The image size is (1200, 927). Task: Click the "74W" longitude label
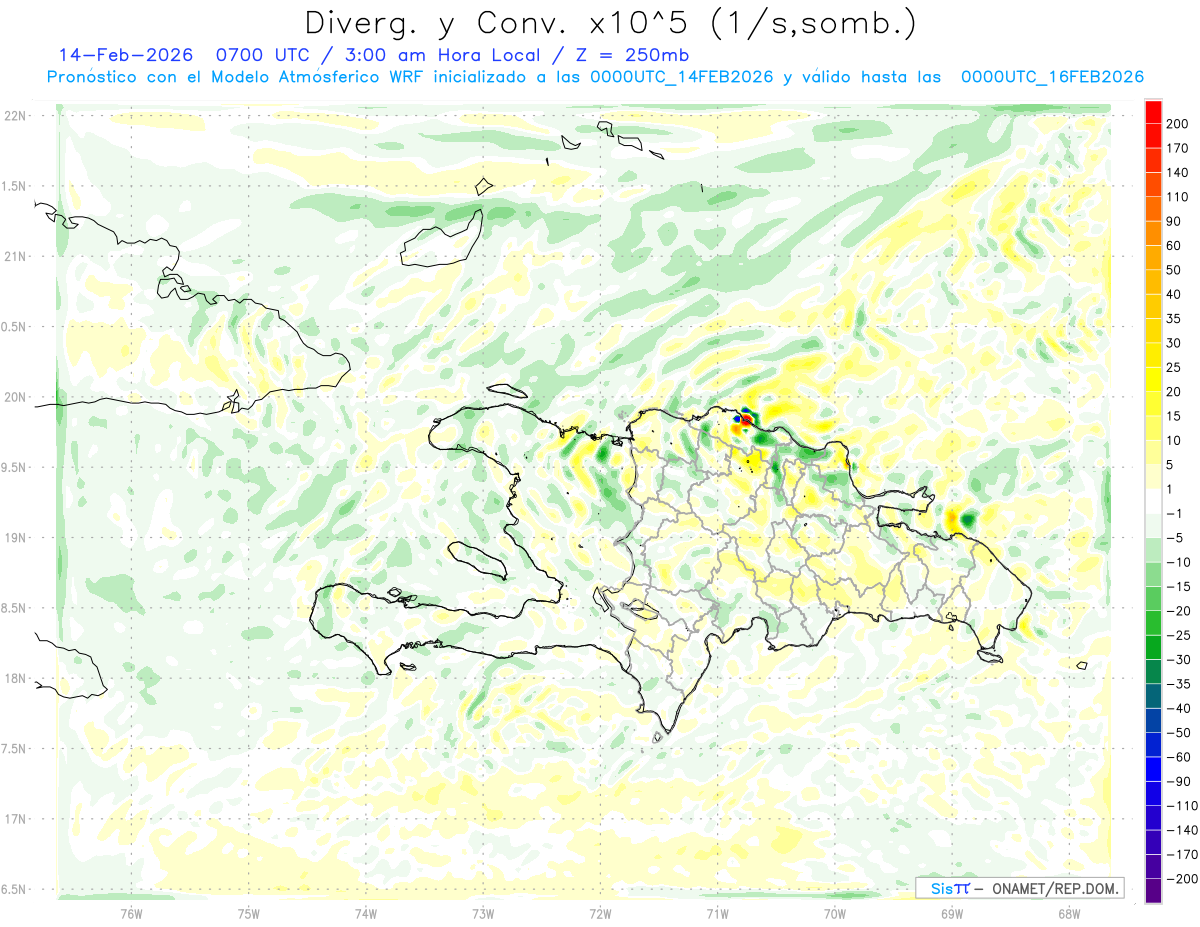coord(366,912)
